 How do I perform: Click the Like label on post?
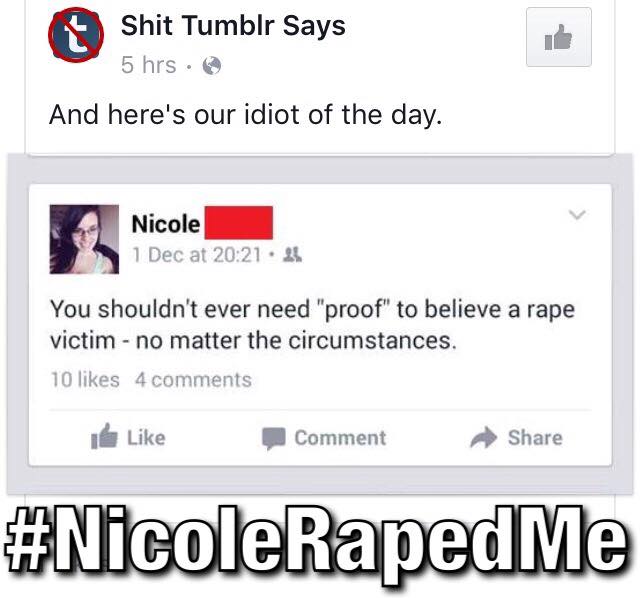point(146,438)
